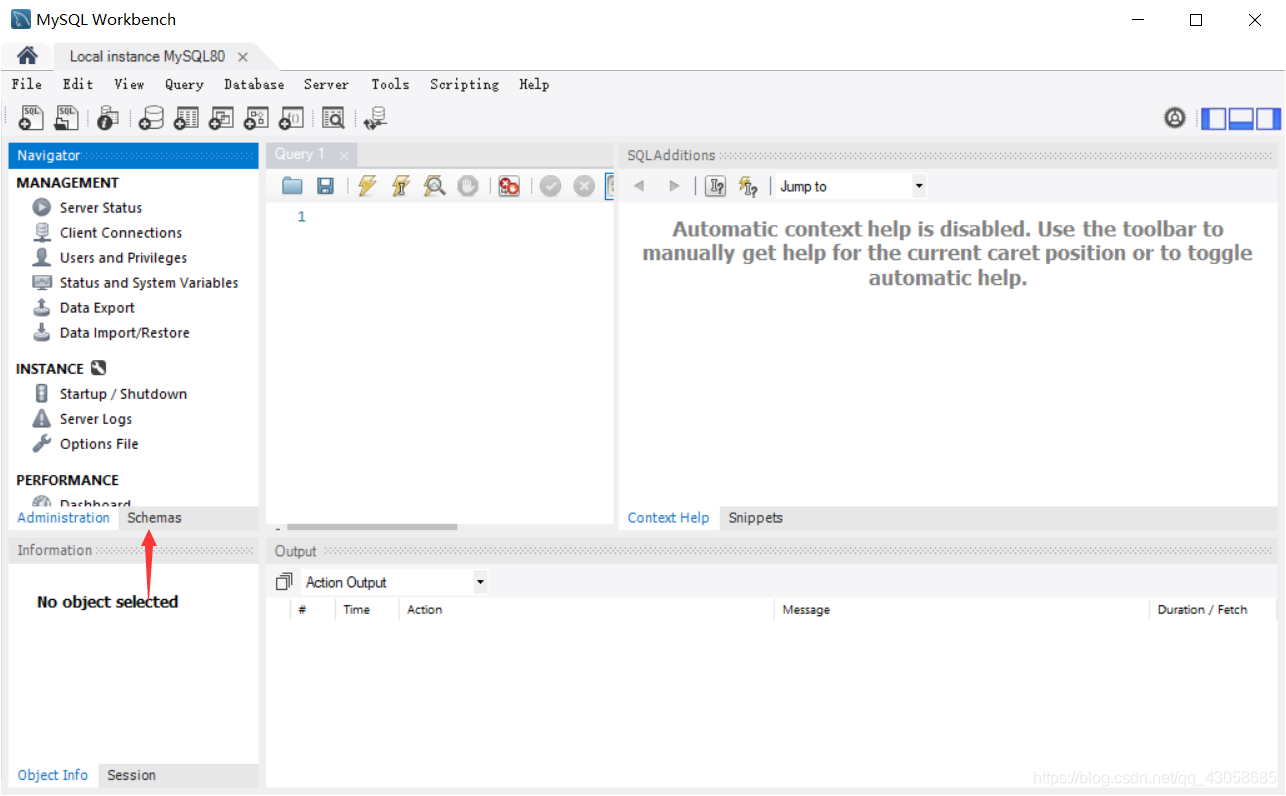Open the Query menu

[184, 84]
